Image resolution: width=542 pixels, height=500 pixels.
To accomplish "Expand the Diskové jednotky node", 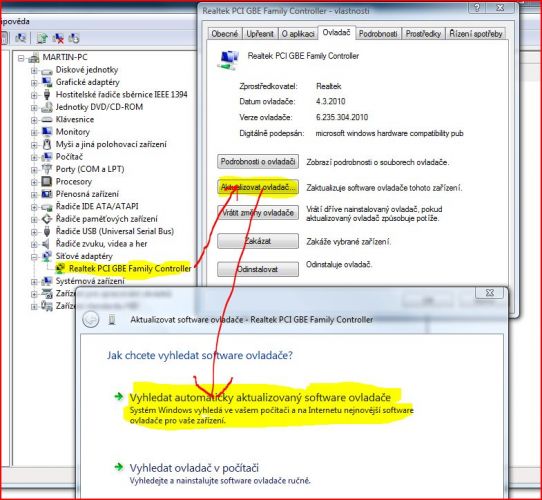I will [x=34, y=71].
